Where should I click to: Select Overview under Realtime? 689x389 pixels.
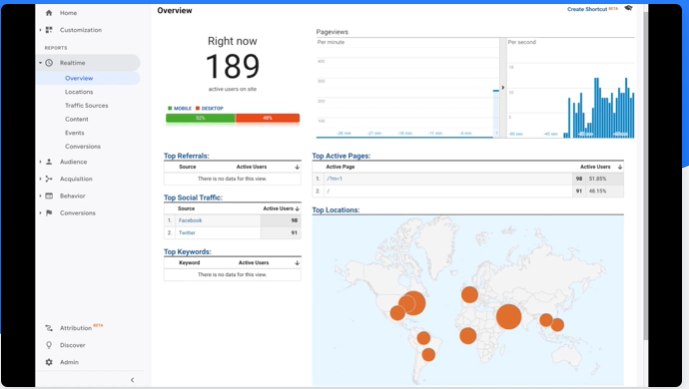coord(79,78)
